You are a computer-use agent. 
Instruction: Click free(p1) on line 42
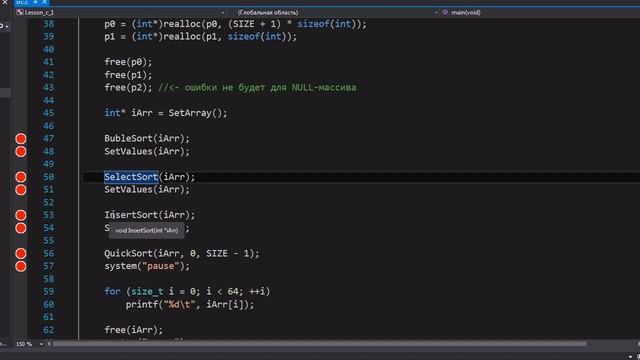click(128, 75)
